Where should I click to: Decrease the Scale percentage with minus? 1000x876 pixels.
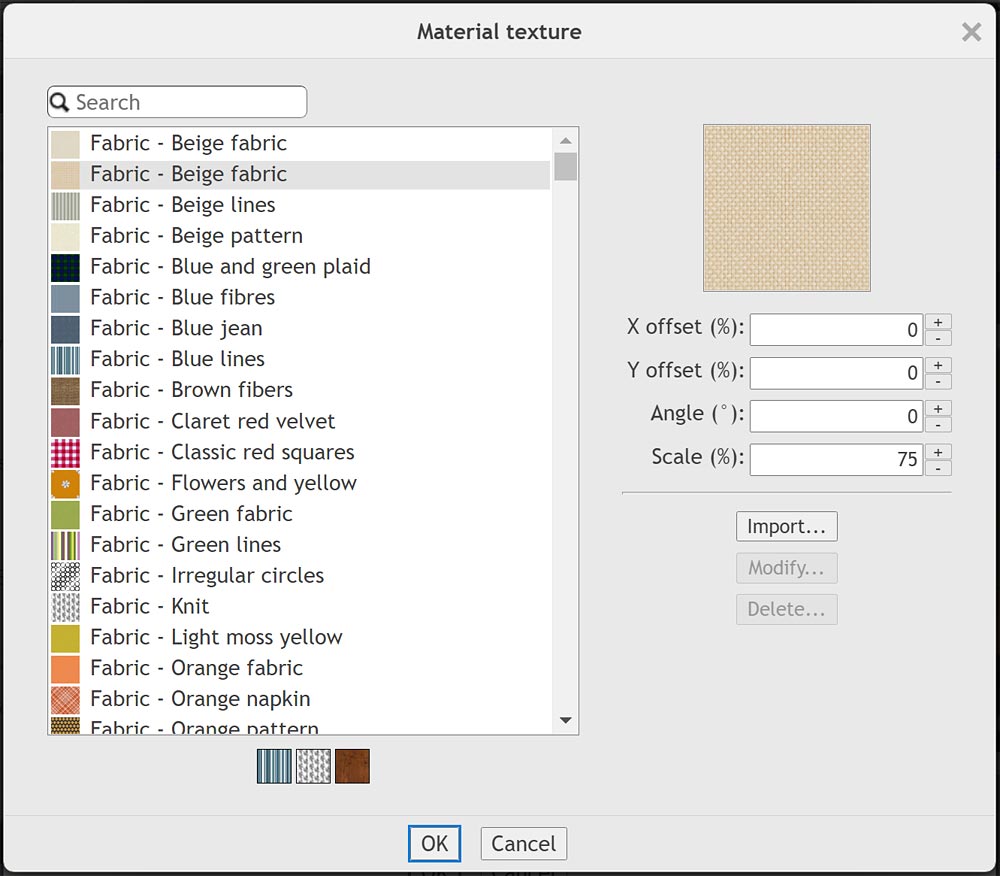[938, 468]
